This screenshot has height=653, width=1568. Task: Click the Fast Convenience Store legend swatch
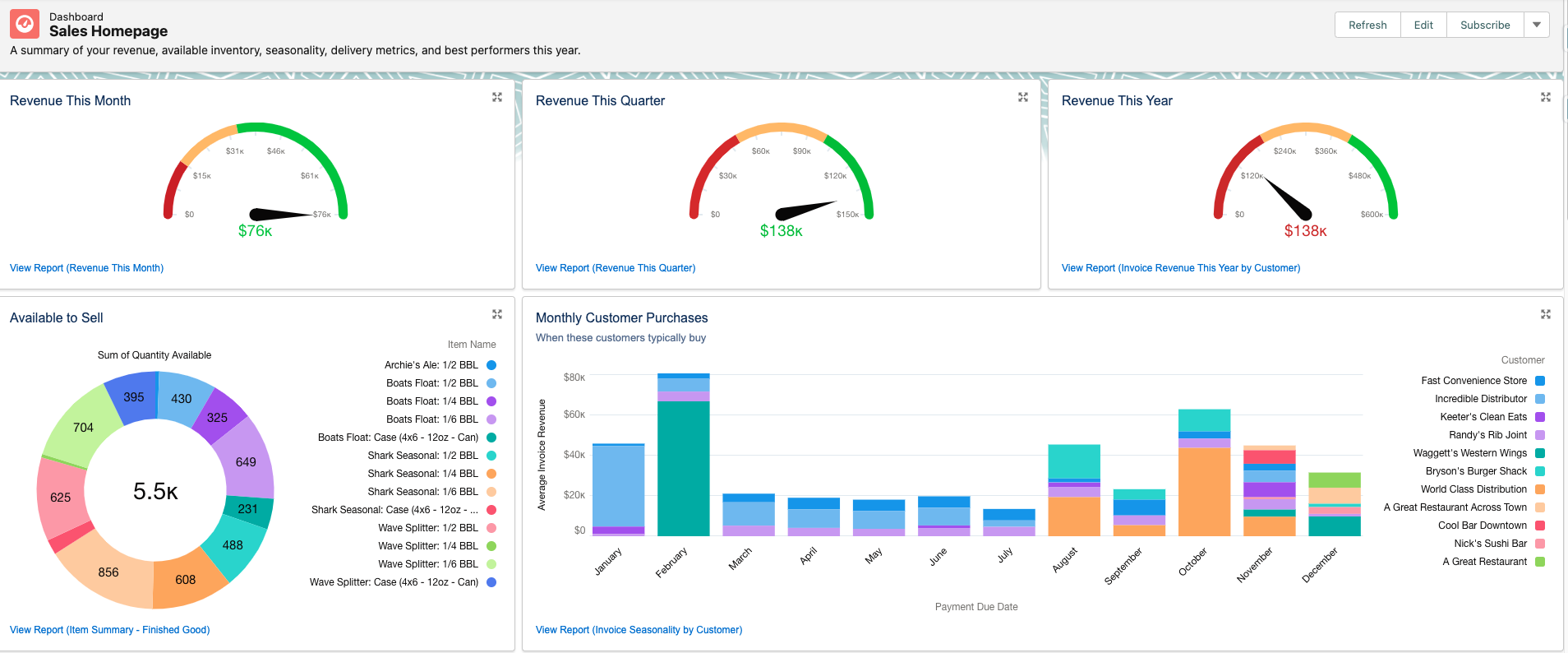[x=1540, y=381]
